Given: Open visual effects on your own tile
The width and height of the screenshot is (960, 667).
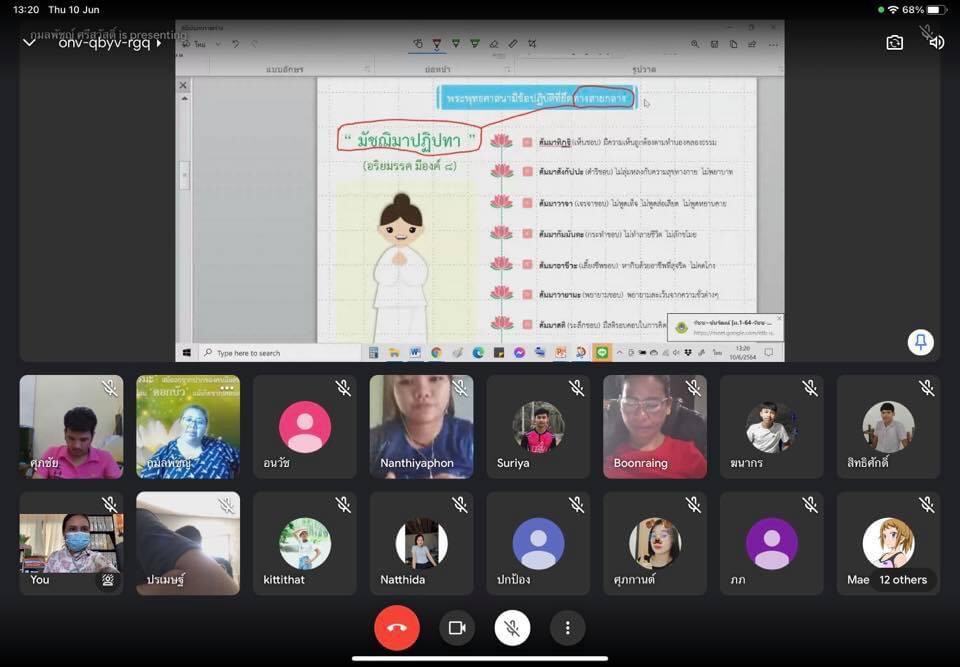Looking at the screenshot, I should tap(107, 579).
